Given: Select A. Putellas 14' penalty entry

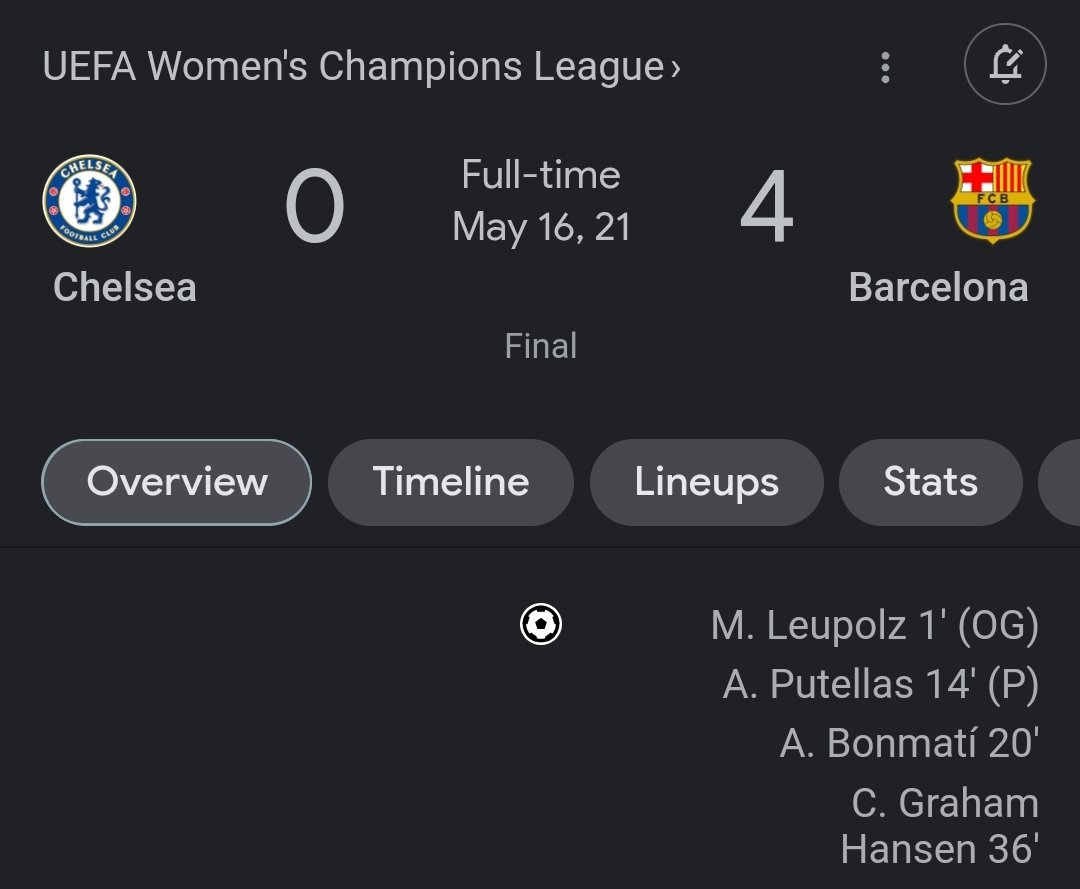Looking at the screenshot, I should pos(881,684).
